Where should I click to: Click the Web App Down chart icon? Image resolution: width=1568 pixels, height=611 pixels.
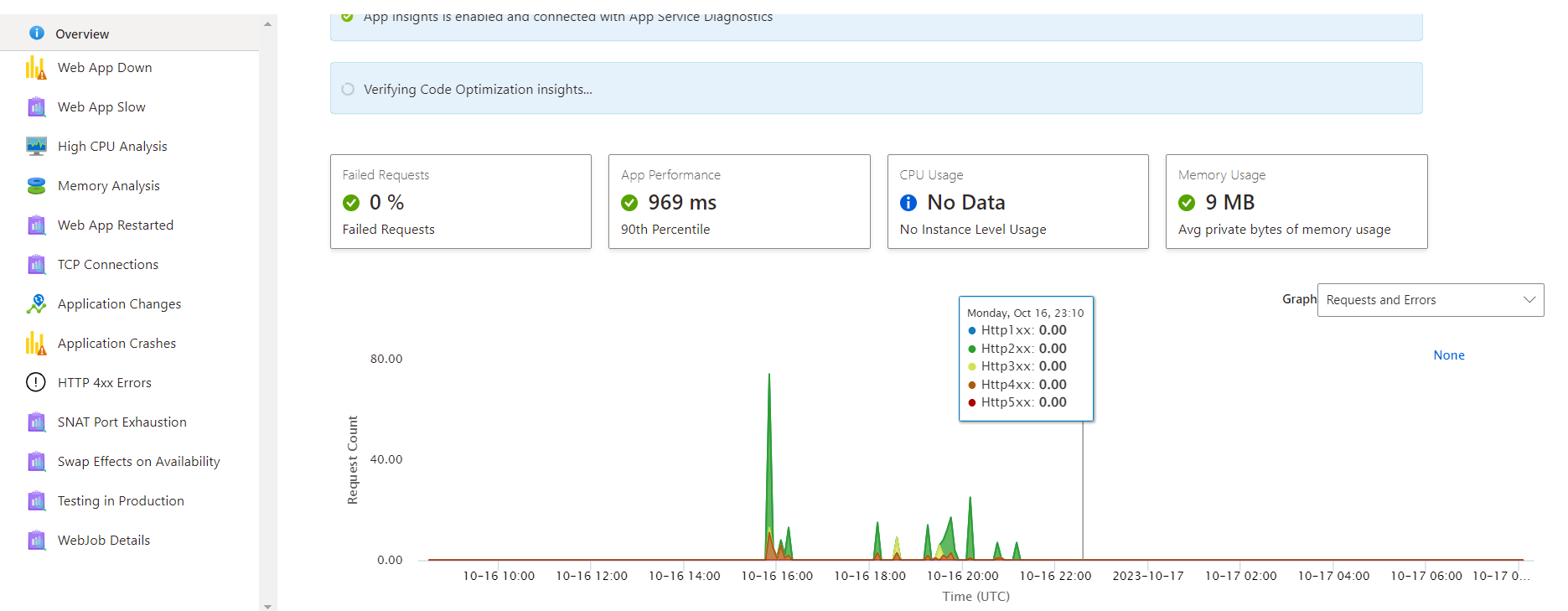(x=36, y=68)
